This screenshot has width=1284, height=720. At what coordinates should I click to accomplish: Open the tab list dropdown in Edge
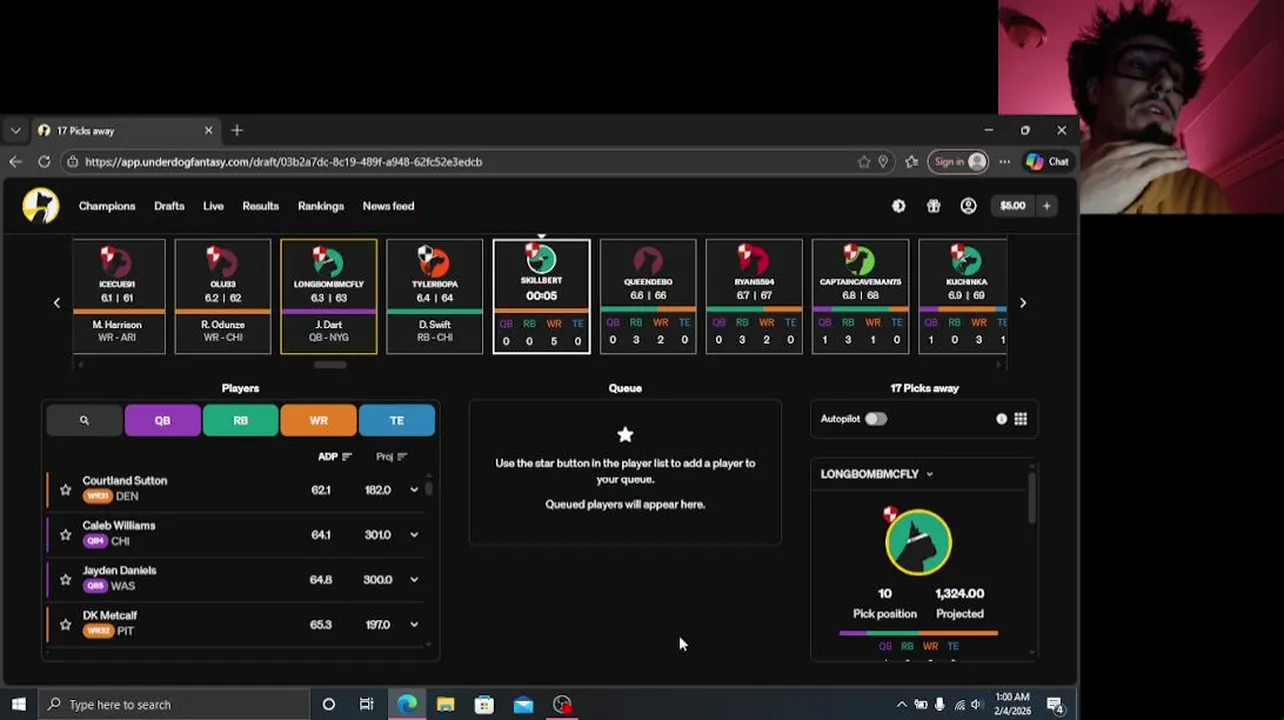click(x=15, y=131)
